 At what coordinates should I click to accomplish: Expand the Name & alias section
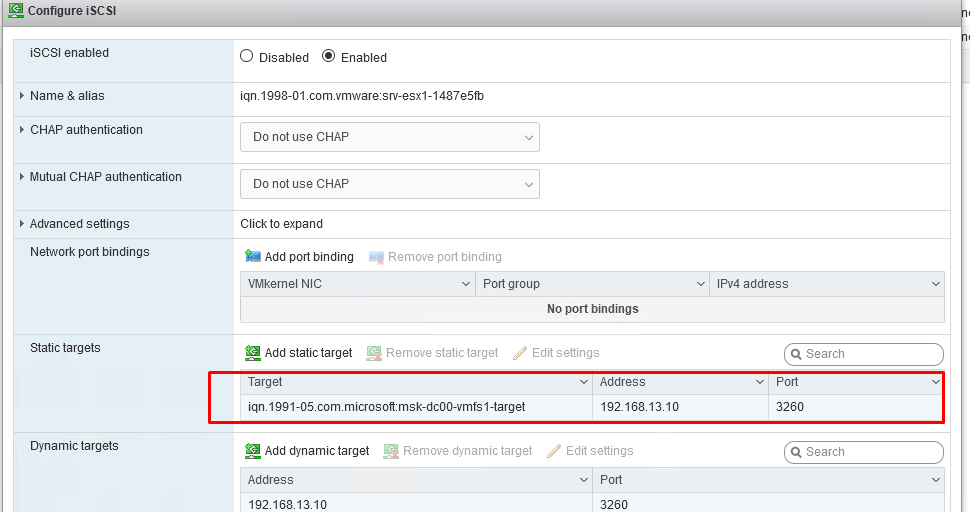(22, 96)
